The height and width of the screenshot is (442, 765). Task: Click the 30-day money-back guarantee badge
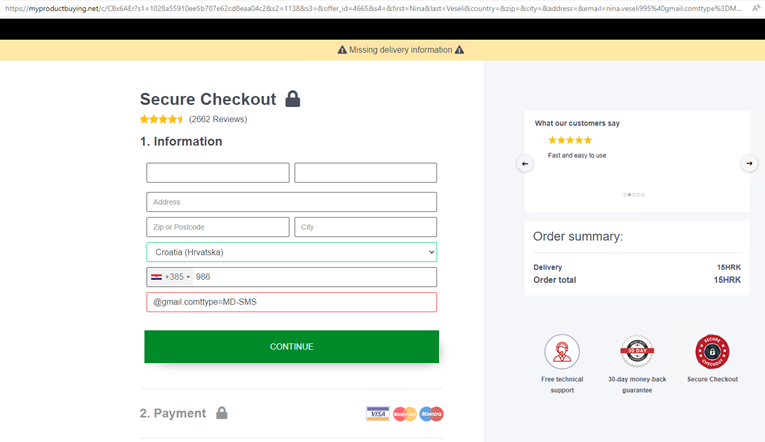pos(637,352)
